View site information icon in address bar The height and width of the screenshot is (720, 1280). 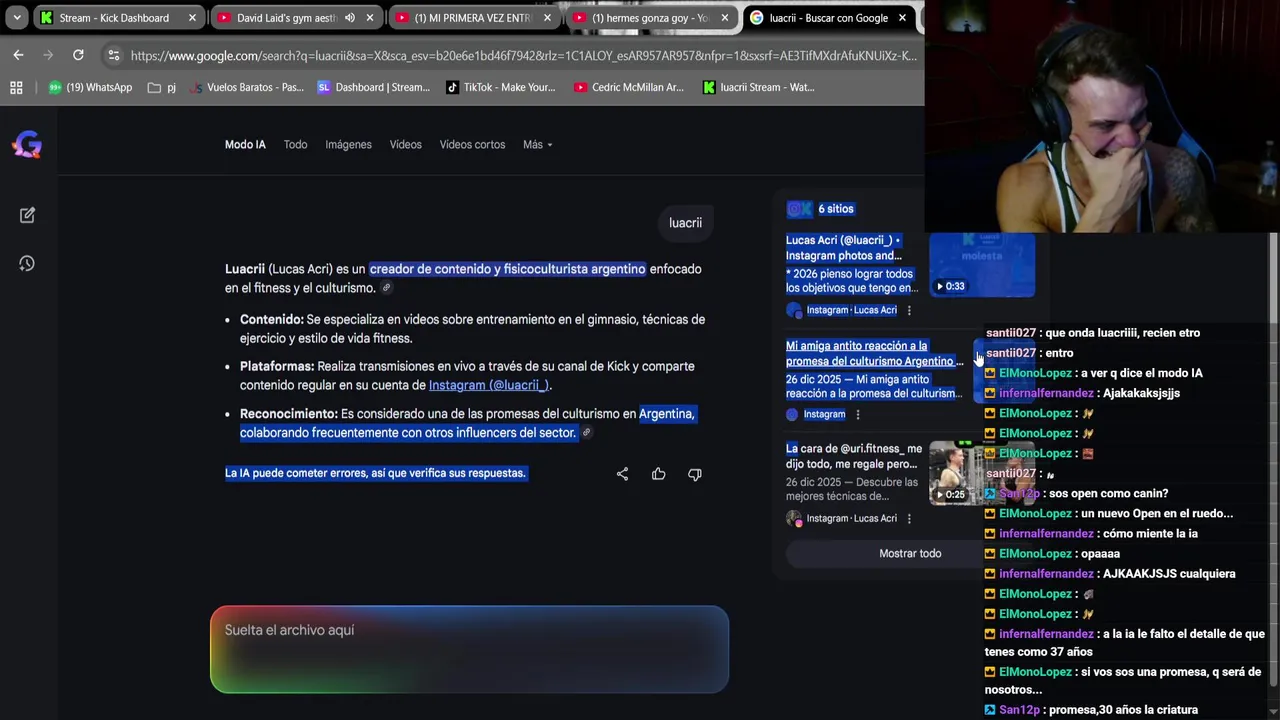click(113, 56)
